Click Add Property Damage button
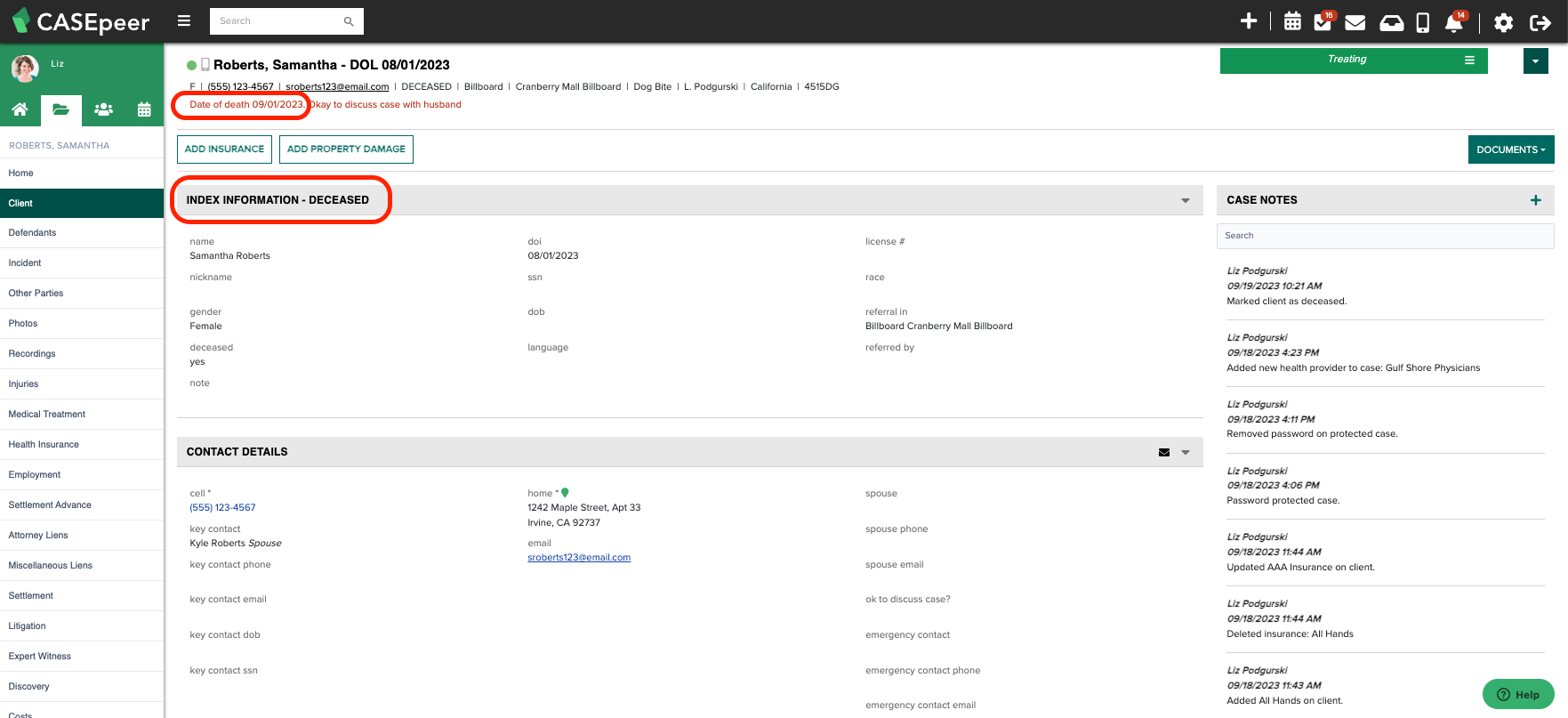 [346, 149]
